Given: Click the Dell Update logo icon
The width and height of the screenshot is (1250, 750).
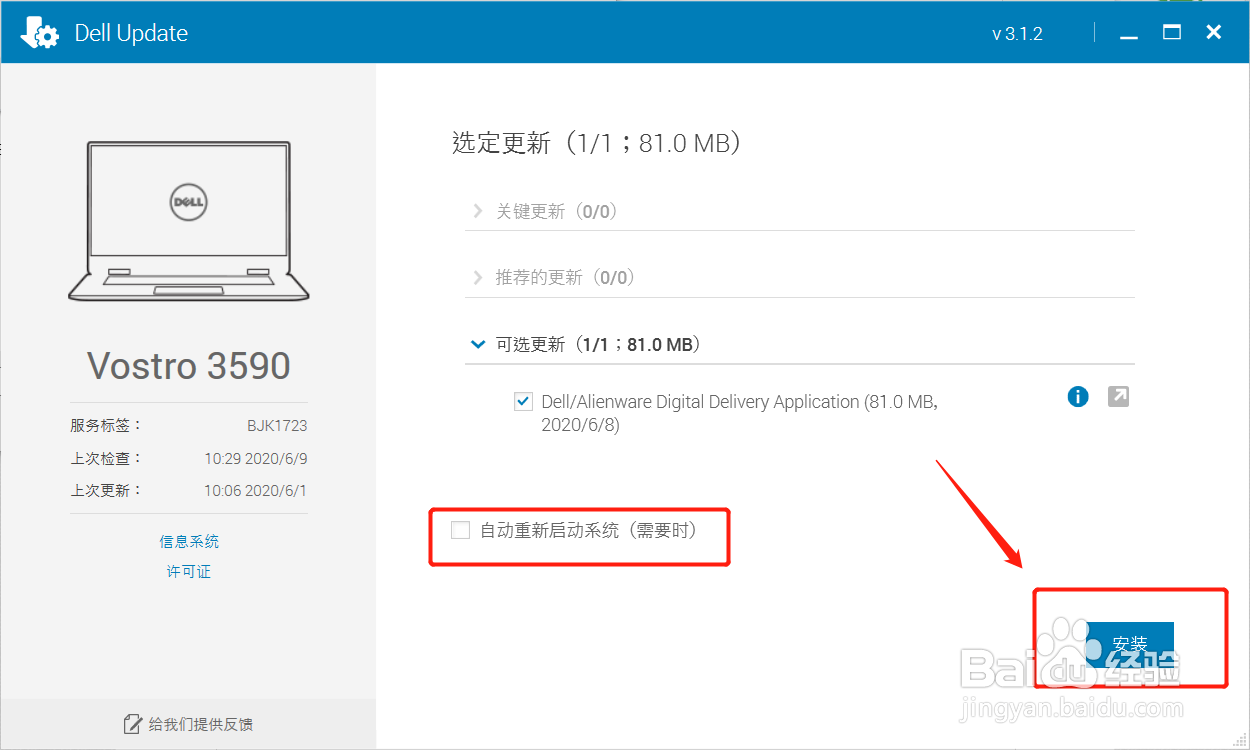Looking at the screenshot, I should 41,33.
